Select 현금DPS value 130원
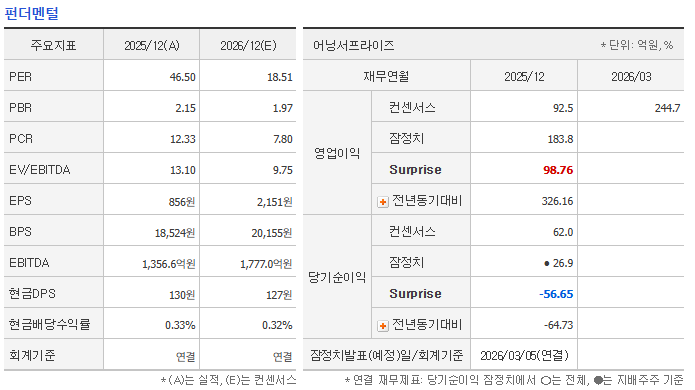Viewport: 695px width, 390px height. coord(182,295)
